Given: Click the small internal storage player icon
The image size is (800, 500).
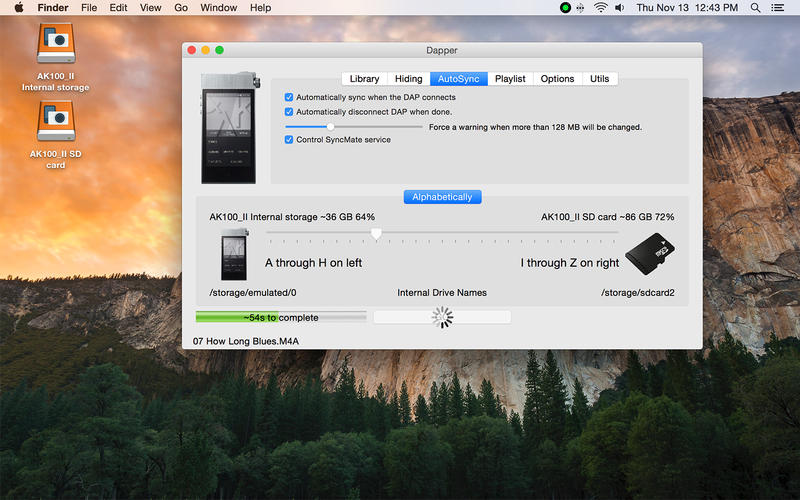Looking at the screenshot, I should pos(235,254).
